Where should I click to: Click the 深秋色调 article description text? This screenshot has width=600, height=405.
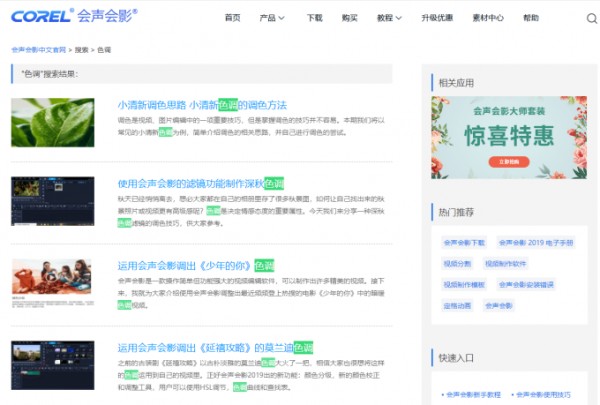(x=251, y=211)
